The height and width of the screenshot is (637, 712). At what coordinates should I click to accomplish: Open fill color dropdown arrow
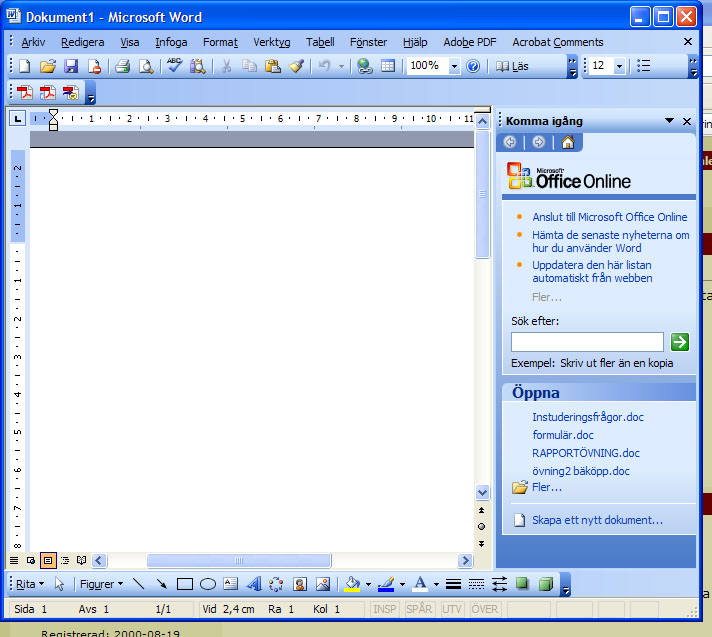click(368, 584)
